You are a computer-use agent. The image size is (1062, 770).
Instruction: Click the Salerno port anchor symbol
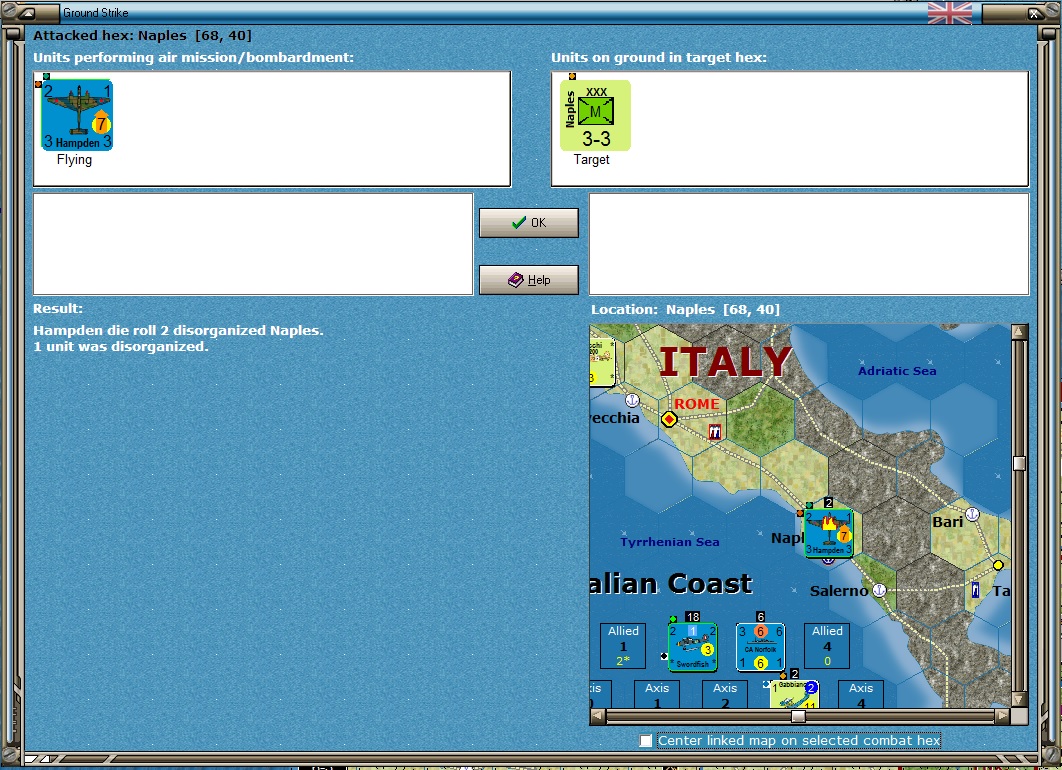pyautogui.click(x=879, y=590)
